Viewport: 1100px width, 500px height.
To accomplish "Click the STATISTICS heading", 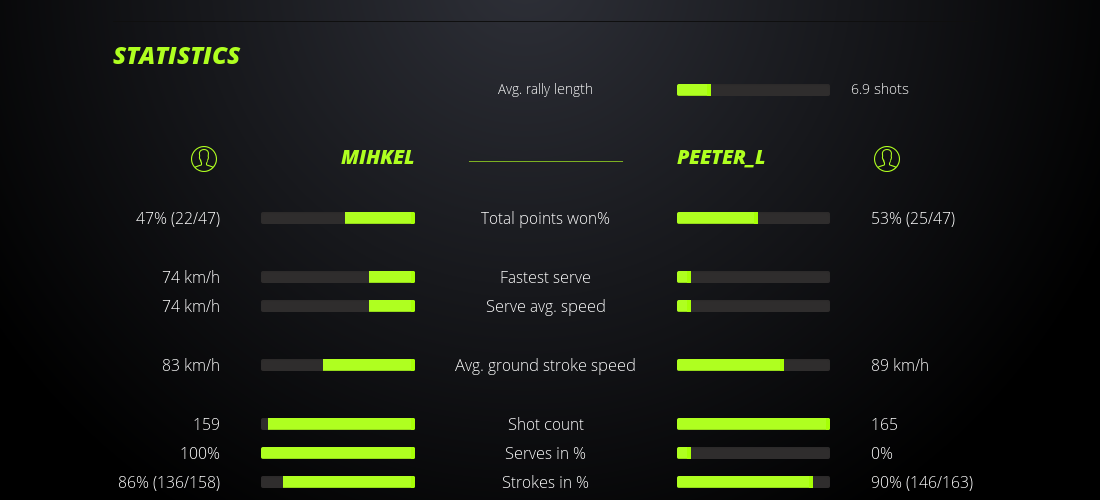I will [177, 56].
